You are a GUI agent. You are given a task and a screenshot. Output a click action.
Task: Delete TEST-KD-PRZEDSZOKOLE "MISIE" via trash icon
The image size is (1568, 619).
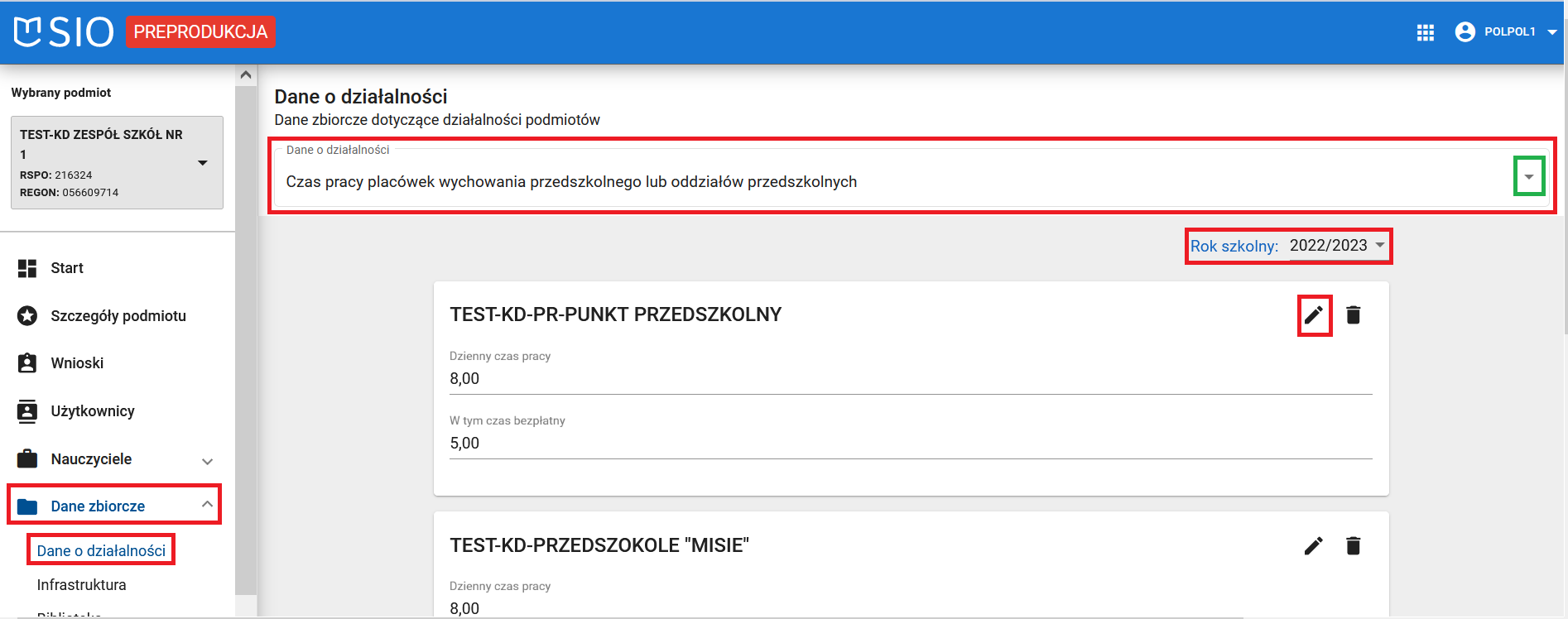coord(1354,545)
